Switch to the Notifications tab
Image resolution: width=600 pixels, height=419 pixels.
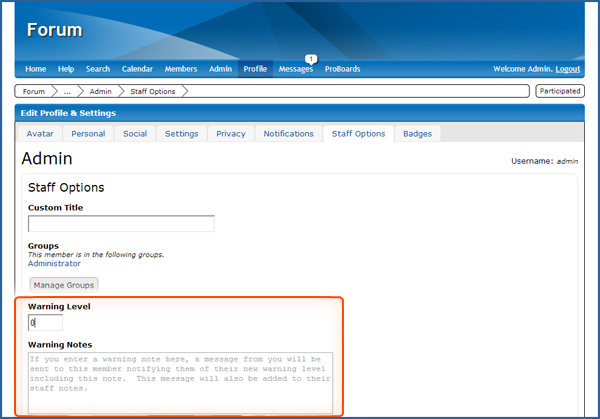coord(289,134)
